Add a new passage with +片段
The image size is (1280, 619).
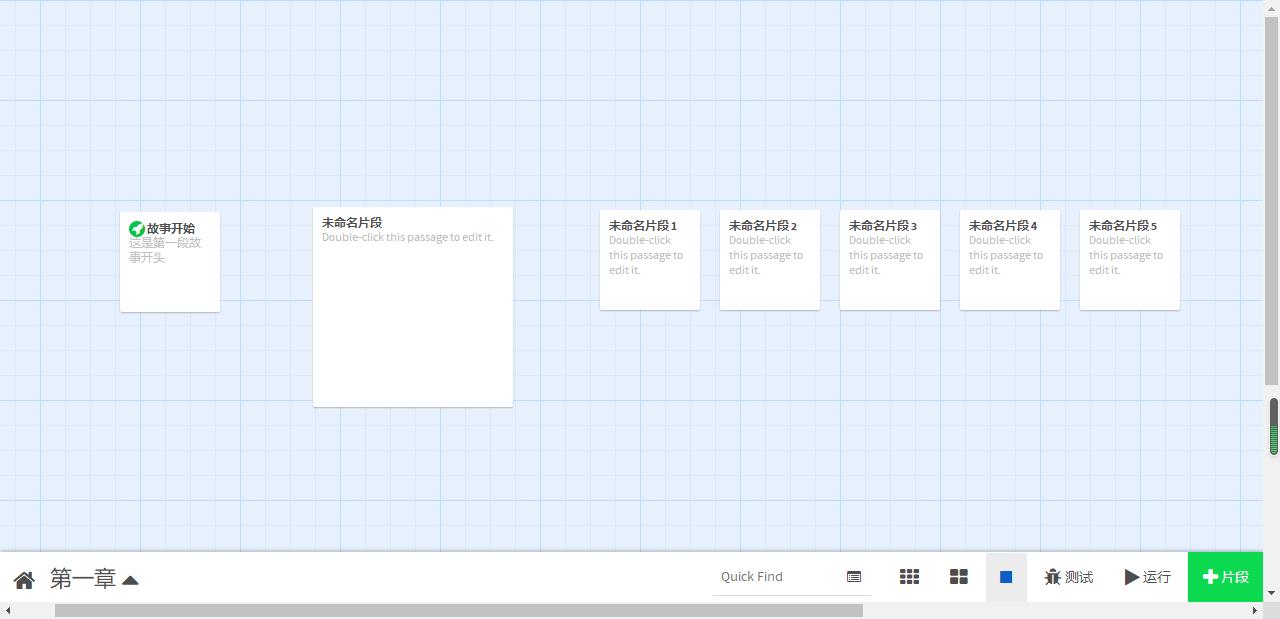(1225, 577)
